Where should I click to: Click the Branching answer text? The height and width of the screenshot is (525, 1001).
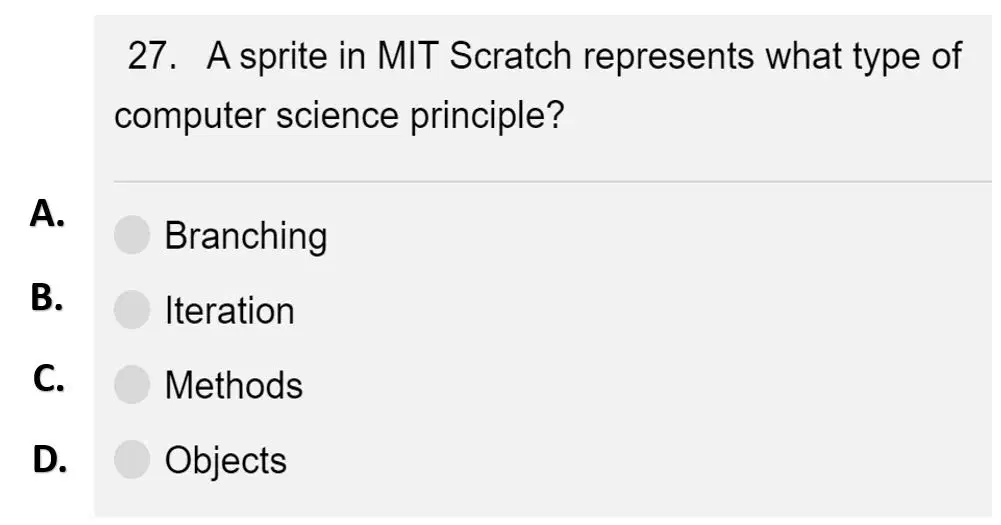tap(246, 237)
